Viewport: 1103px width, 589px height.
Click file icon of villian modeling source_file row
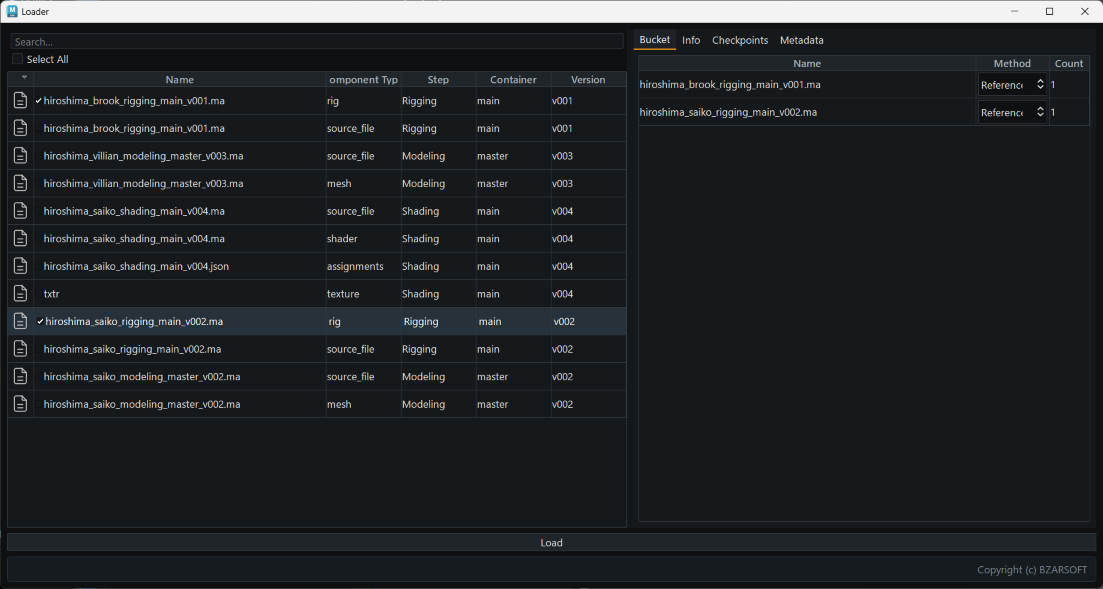pyautogui.click(x=21, y=156)
